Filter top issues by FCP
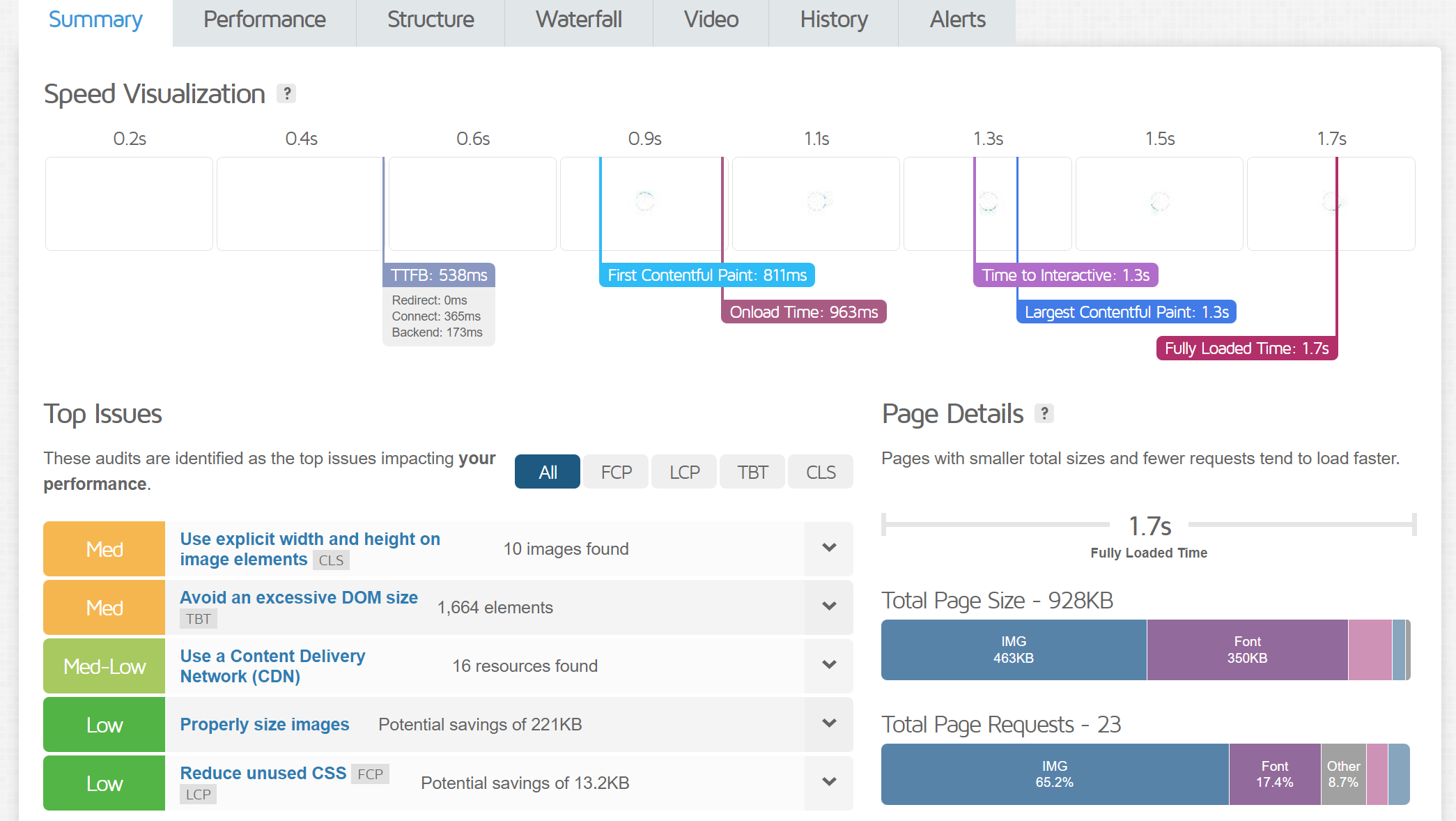 pyautogui.click(x=616, y=472)
